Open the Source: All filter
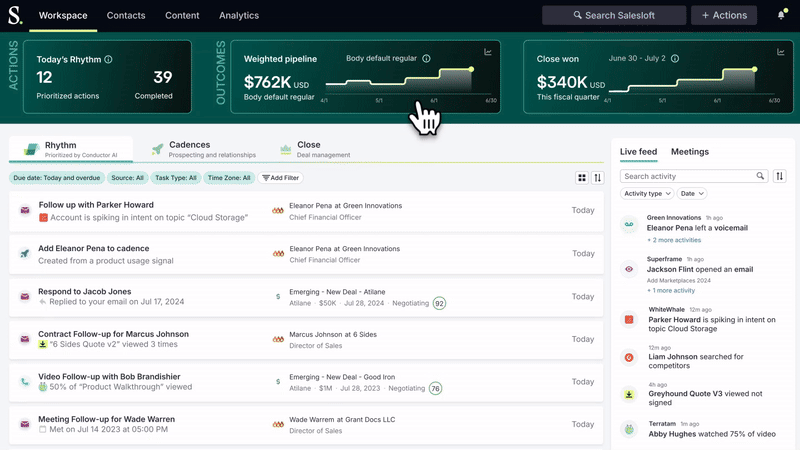 pyautogui.click(x=127, y=178)
